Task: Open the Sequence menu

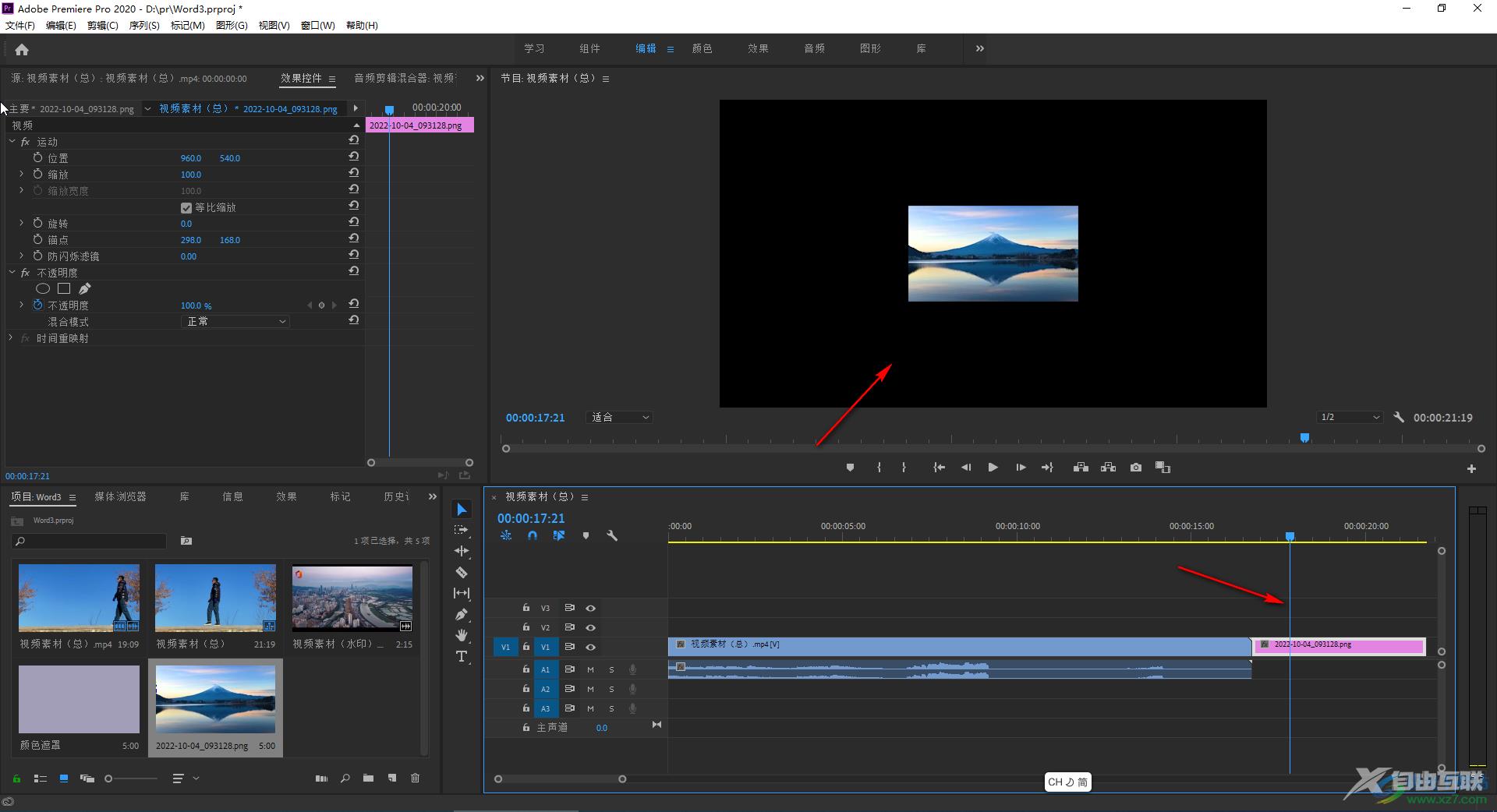Action: [x=144, y=26]
